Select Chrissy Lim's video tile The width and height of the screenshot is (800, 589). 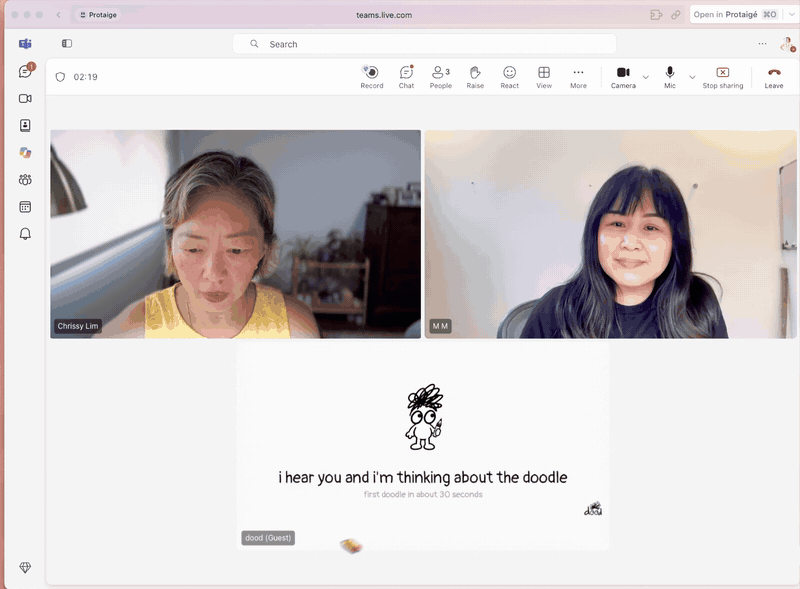click(x=236, y=234)
